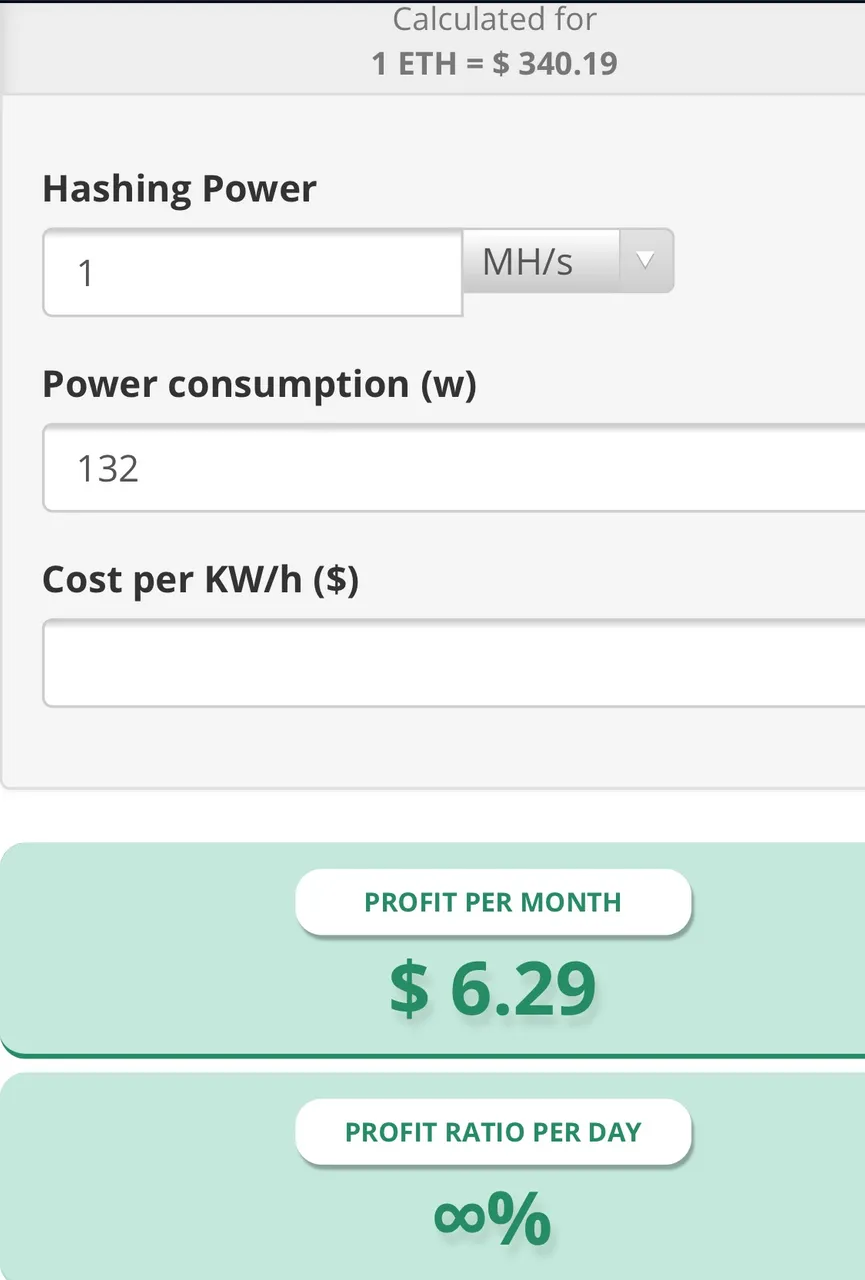Click the Cost per KW/h ($) label
Screen dimensions: 865x1280
(200, 580)
